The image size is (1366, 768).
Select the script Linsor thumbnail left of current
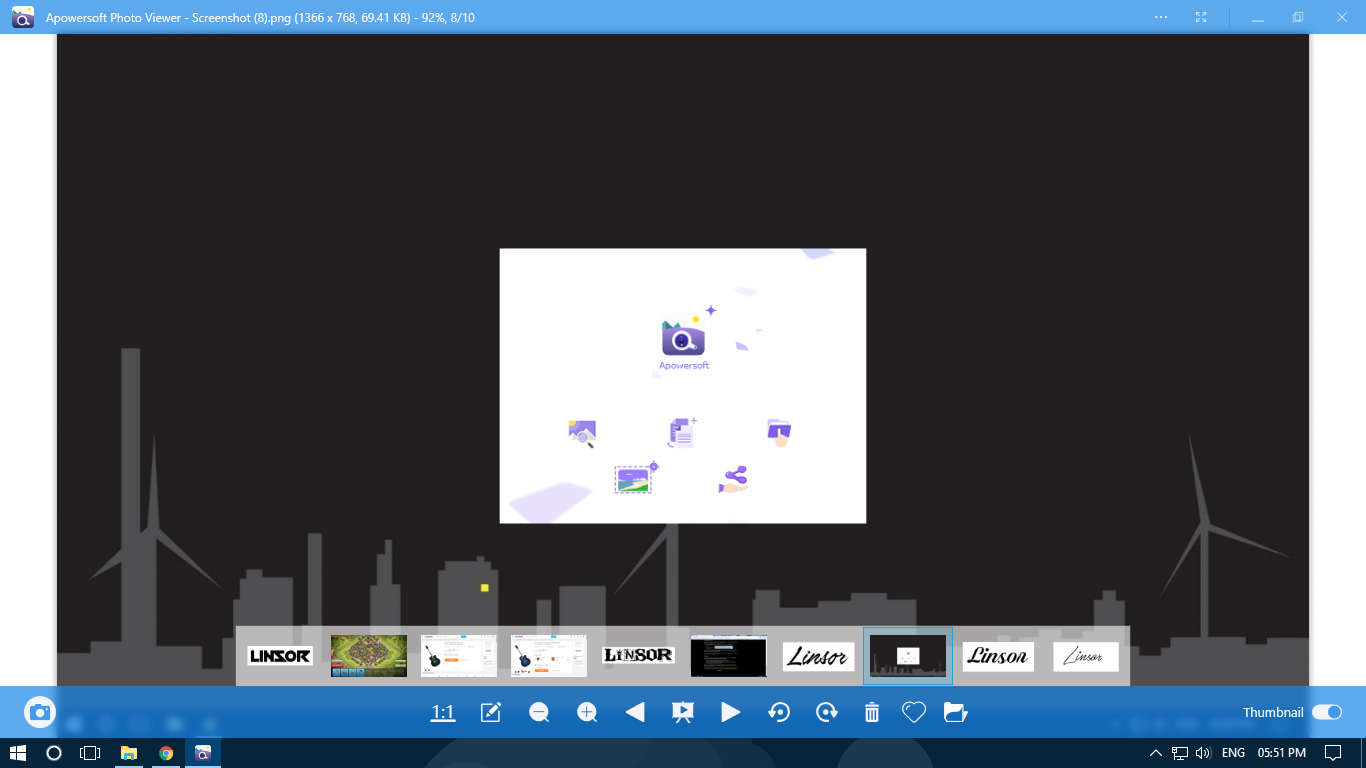click(x=818, y=656)
